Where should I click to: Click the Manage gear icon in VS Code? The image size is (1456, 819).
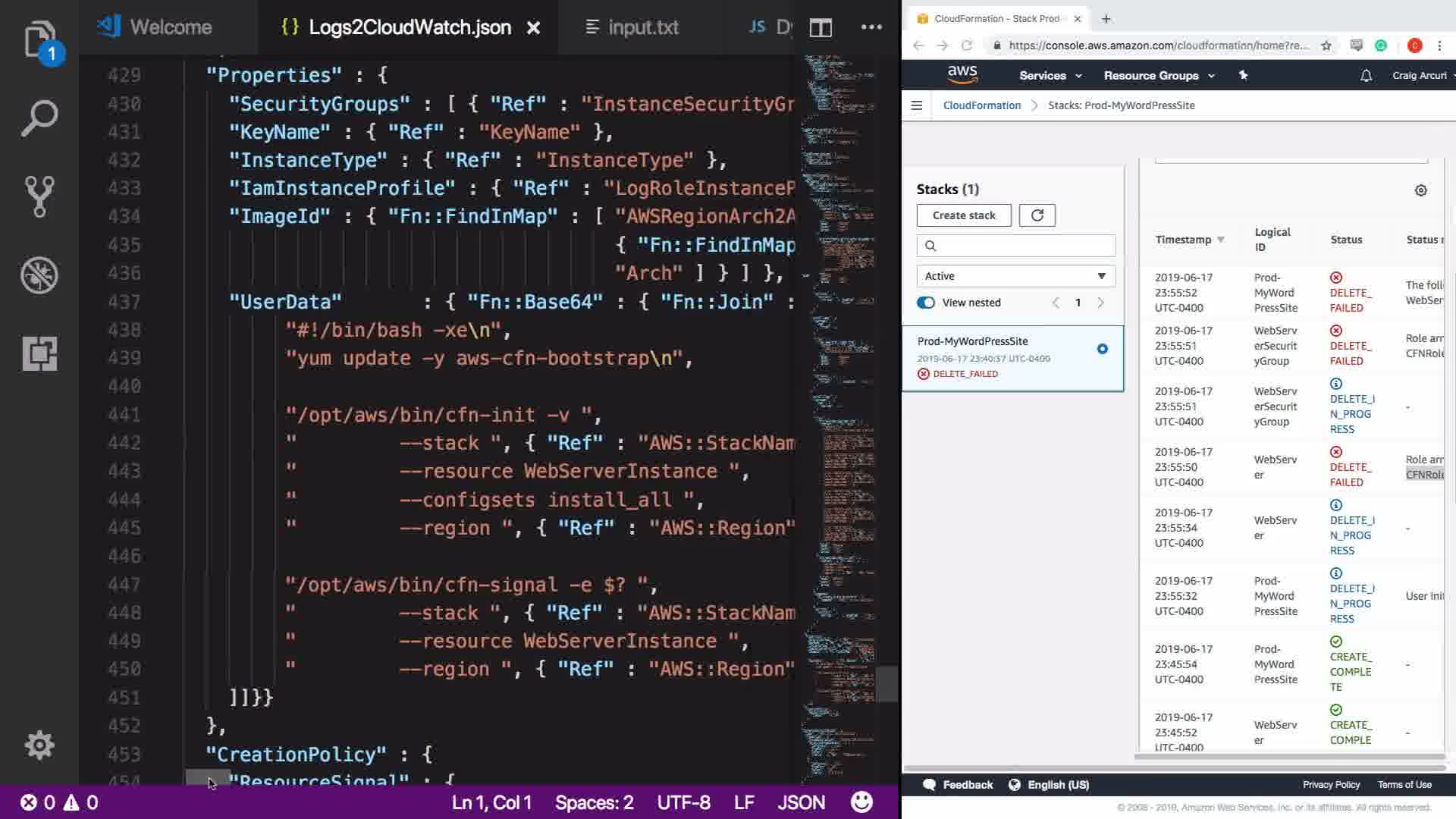click(39, 745)
